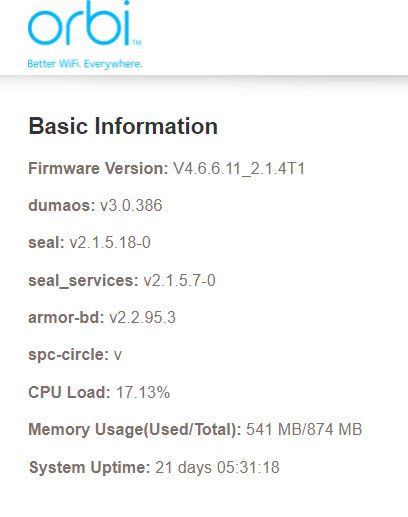The image size is (408, 517).
Task: Click the seal version v2.1.5.18-0
Action: (110, 242)
